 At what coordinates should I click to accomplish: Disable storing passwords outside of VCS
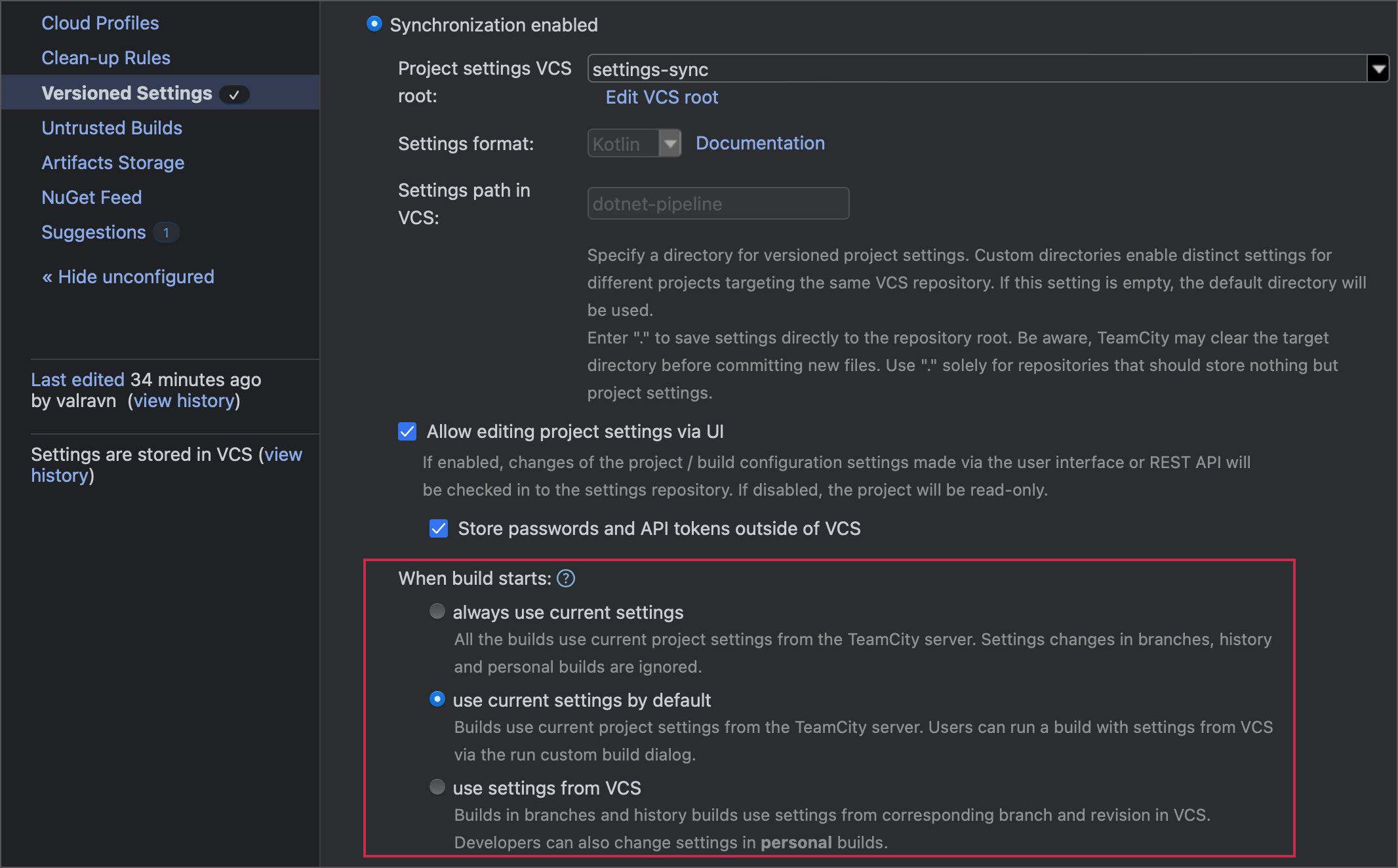(438, 528)
